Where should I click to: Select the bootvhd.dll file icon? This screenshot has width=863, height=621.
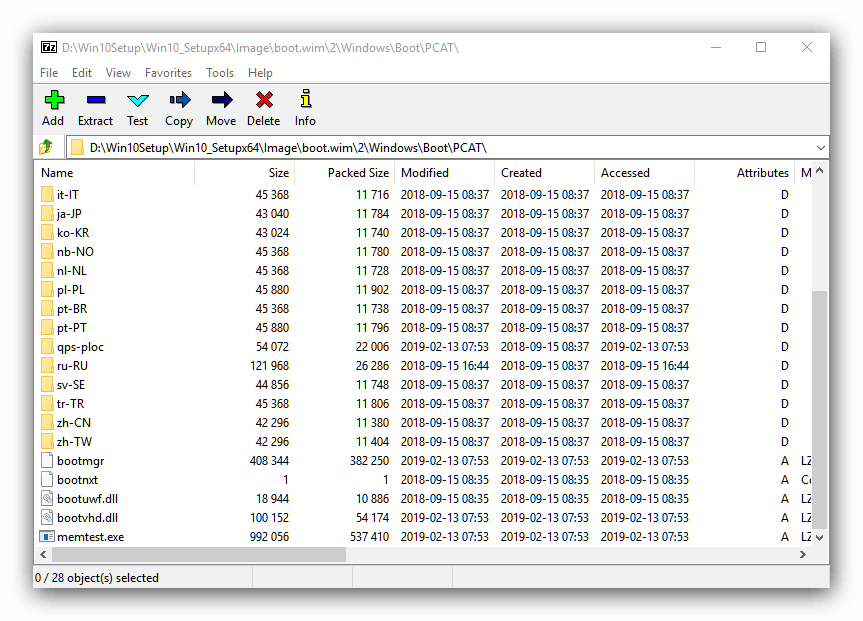[x=47, y=518]
